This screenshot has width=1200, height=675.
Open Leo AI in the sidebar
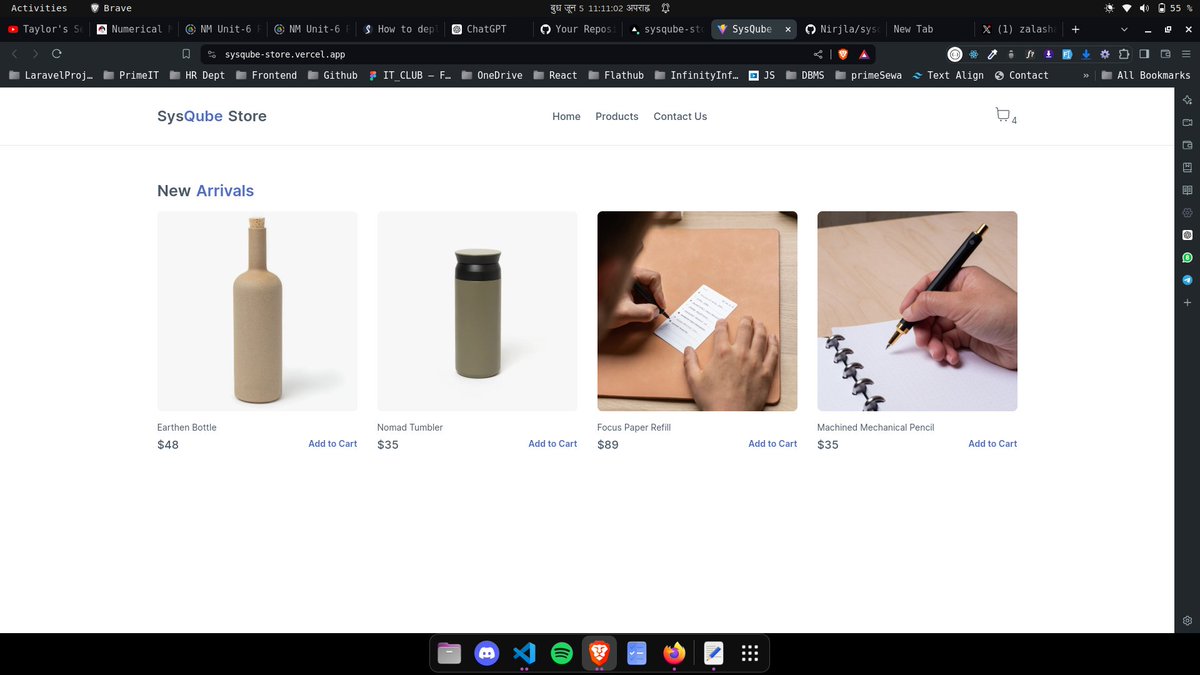[1187, 100]
